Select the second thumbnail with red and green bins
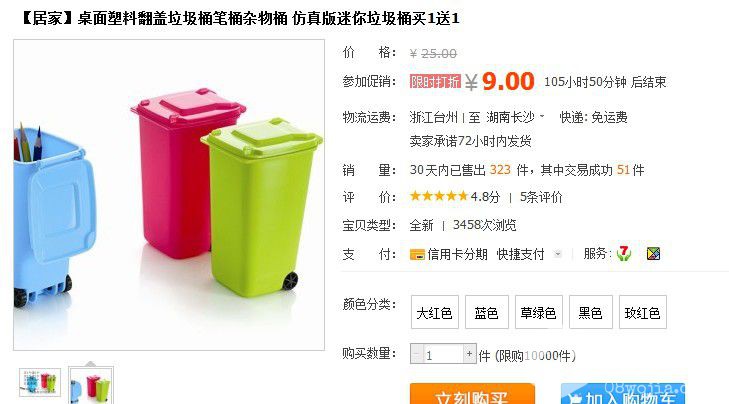The height and width of the screenshot is (404, 729). pyautogui.click(x=91, y=385)
